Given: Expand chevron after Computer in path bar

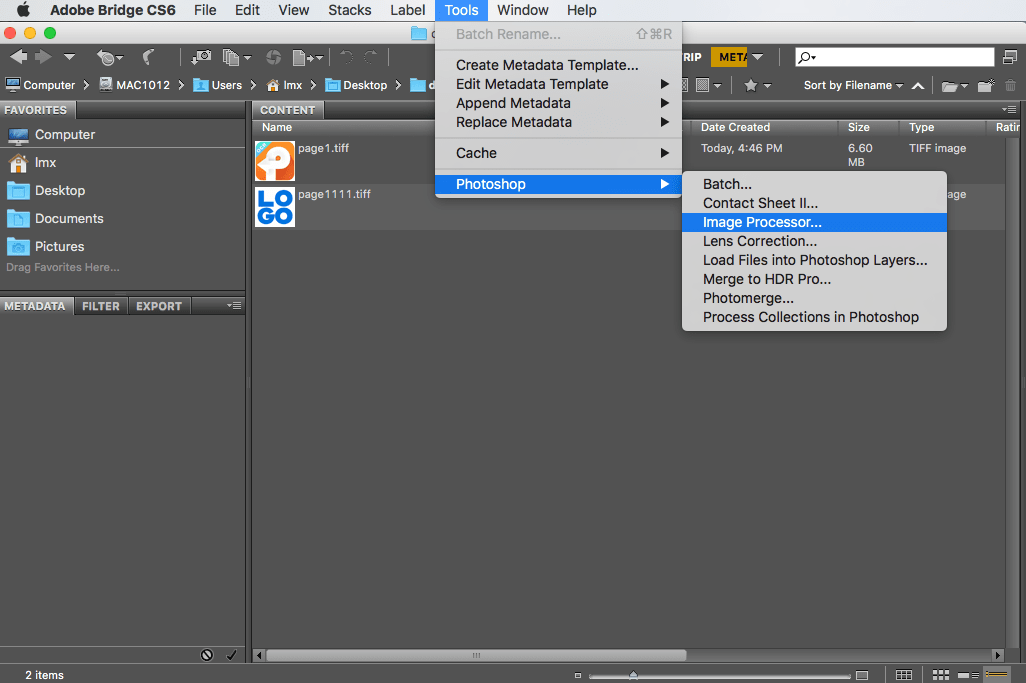Looking at the screenshot, I should pyautogui.click(x=86, y=85).
